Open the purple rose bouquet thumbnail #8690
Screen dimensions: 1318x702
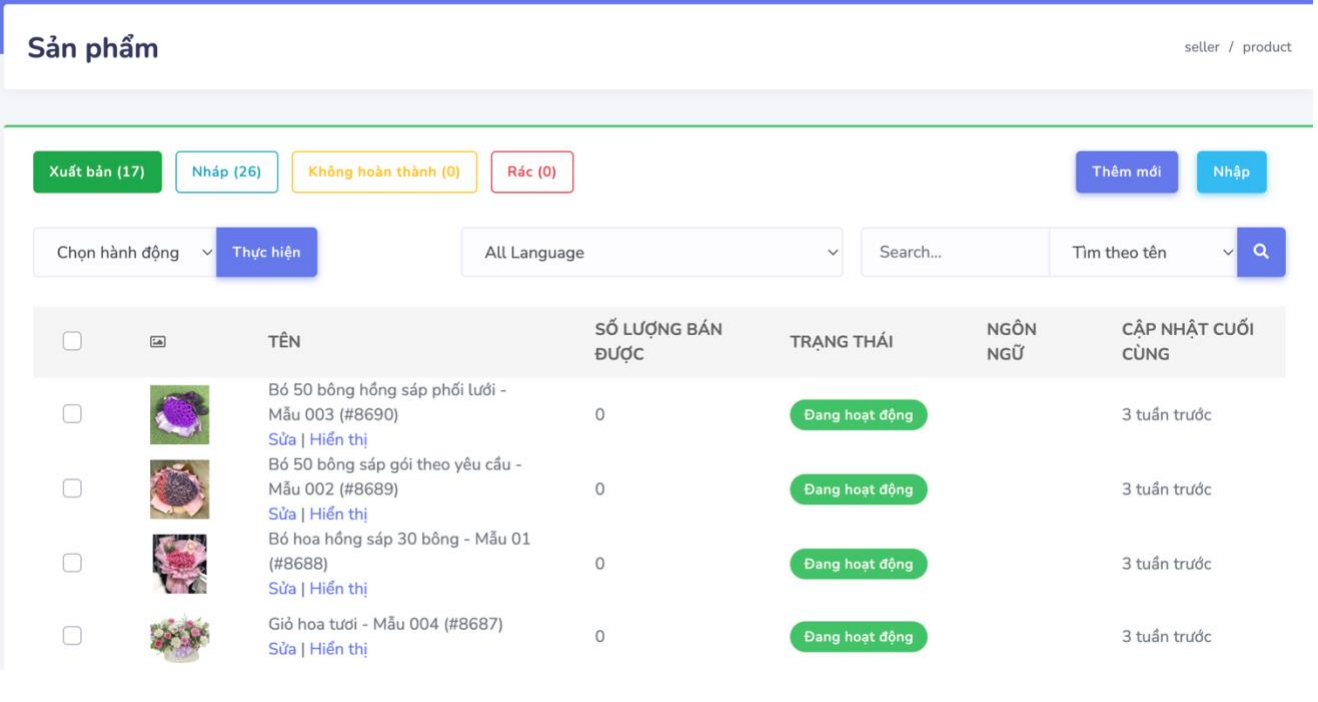[180, 414]
